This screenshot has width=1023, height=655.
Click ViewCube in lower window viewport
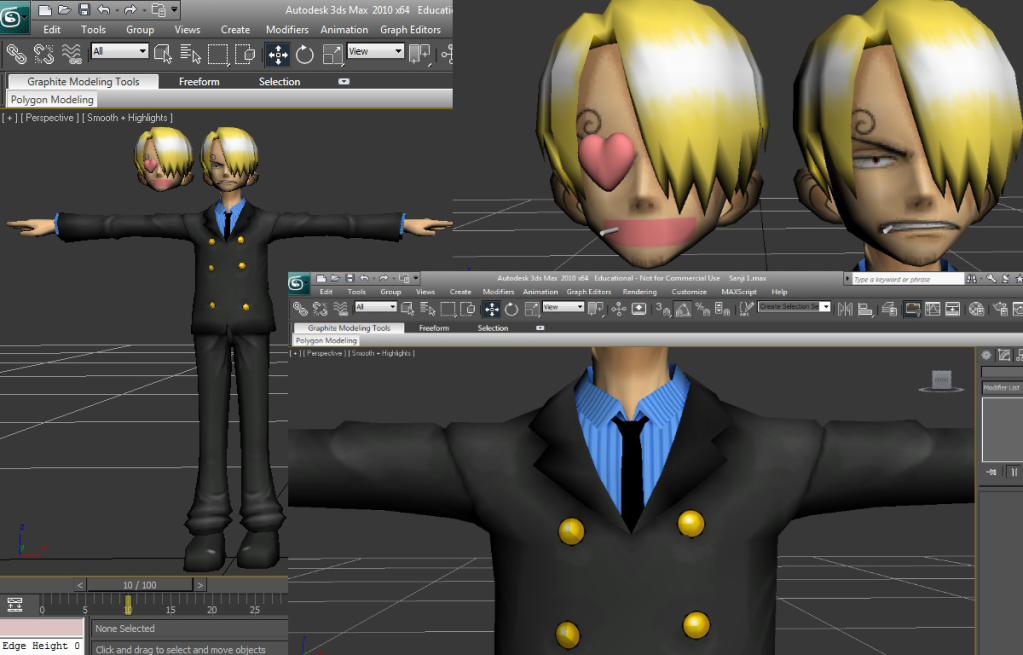(x=941, y=380)
